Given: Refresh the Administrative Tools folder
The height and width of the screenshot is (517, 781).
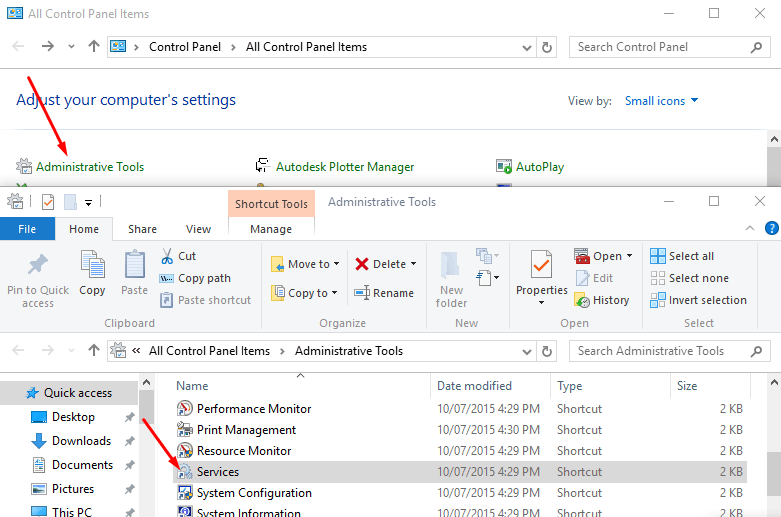Looking at the screenshot, I should [546, 351].
